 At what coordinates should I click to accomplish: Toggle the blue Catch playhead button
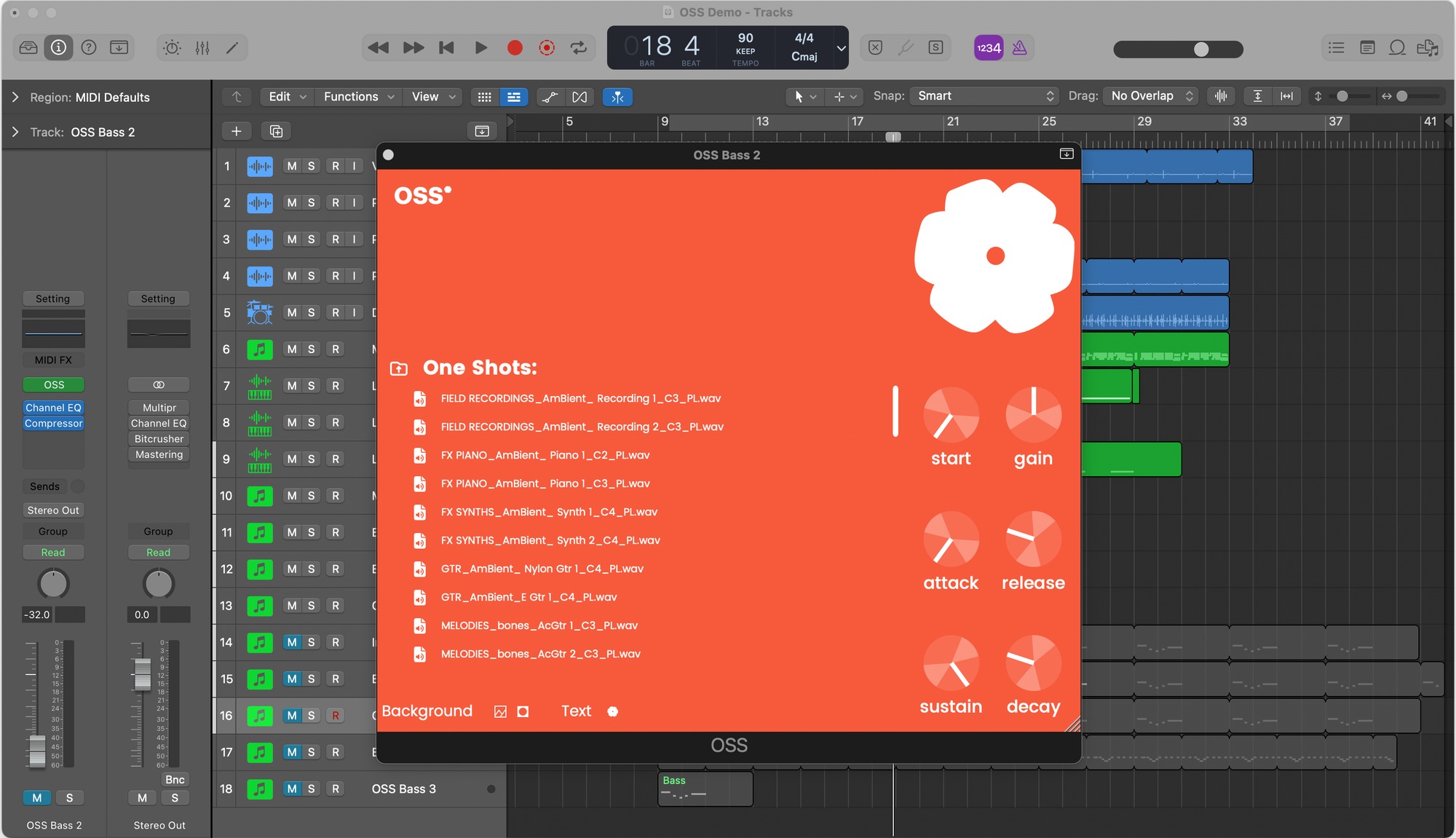pyautogui.click(x=617, y=97)
